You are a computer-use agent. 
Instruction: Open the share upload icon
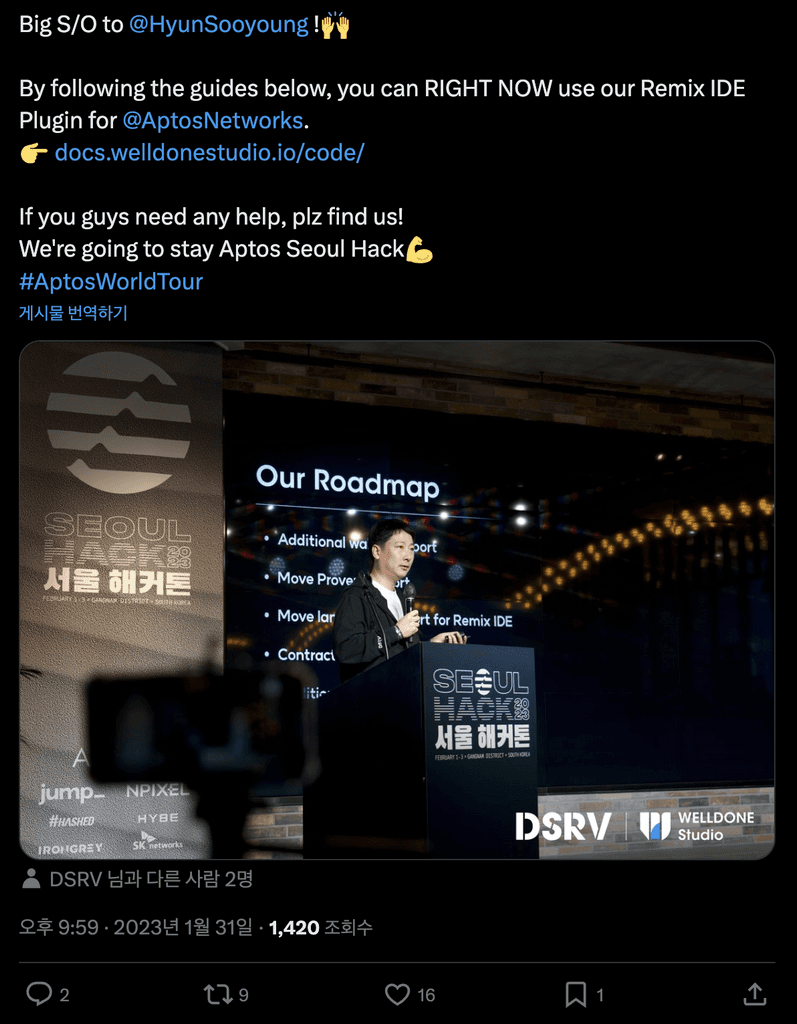pos(755,994)
